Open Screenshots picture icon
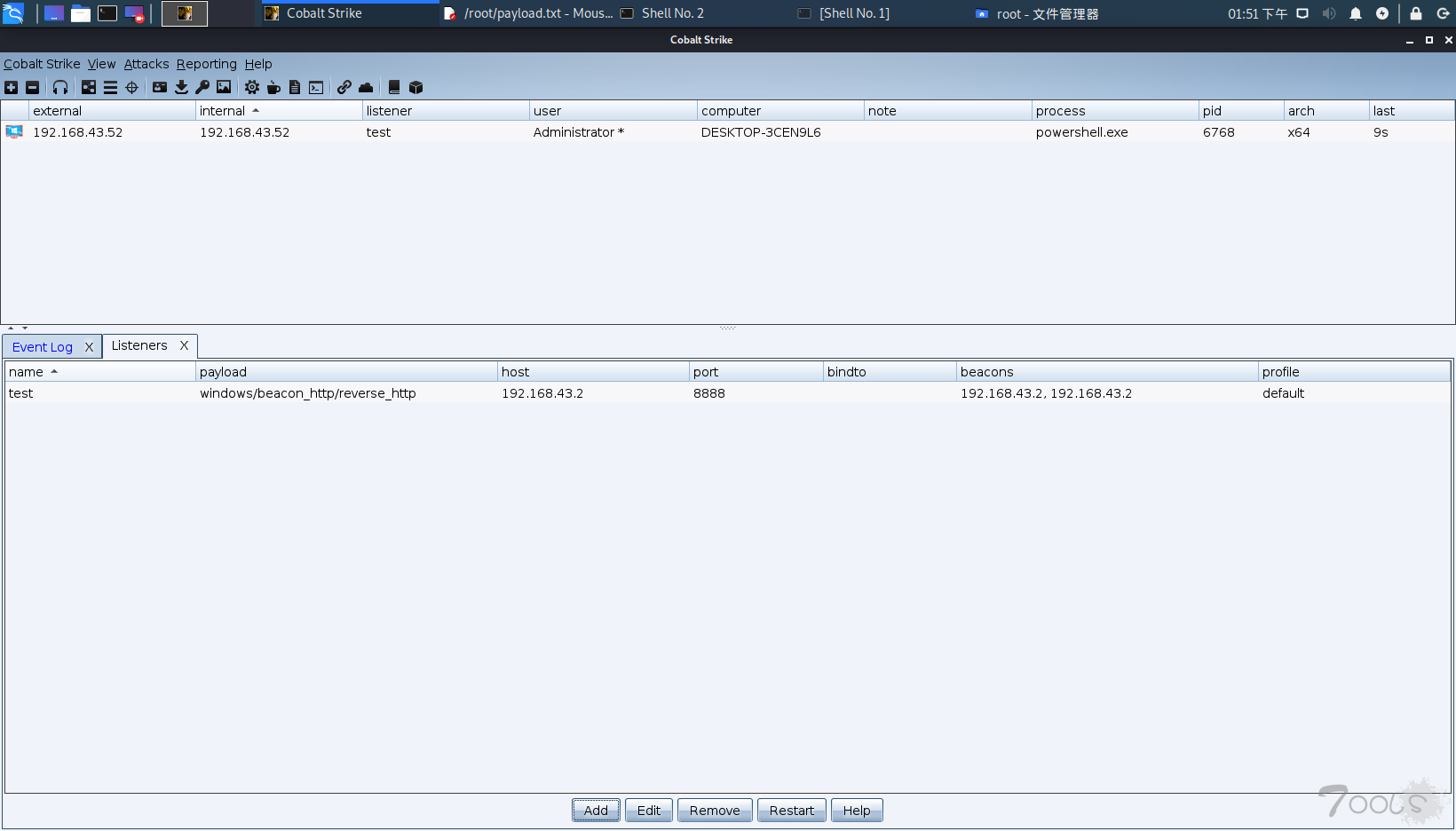Screen dimensions: 1456x831 tap(224, 87)
